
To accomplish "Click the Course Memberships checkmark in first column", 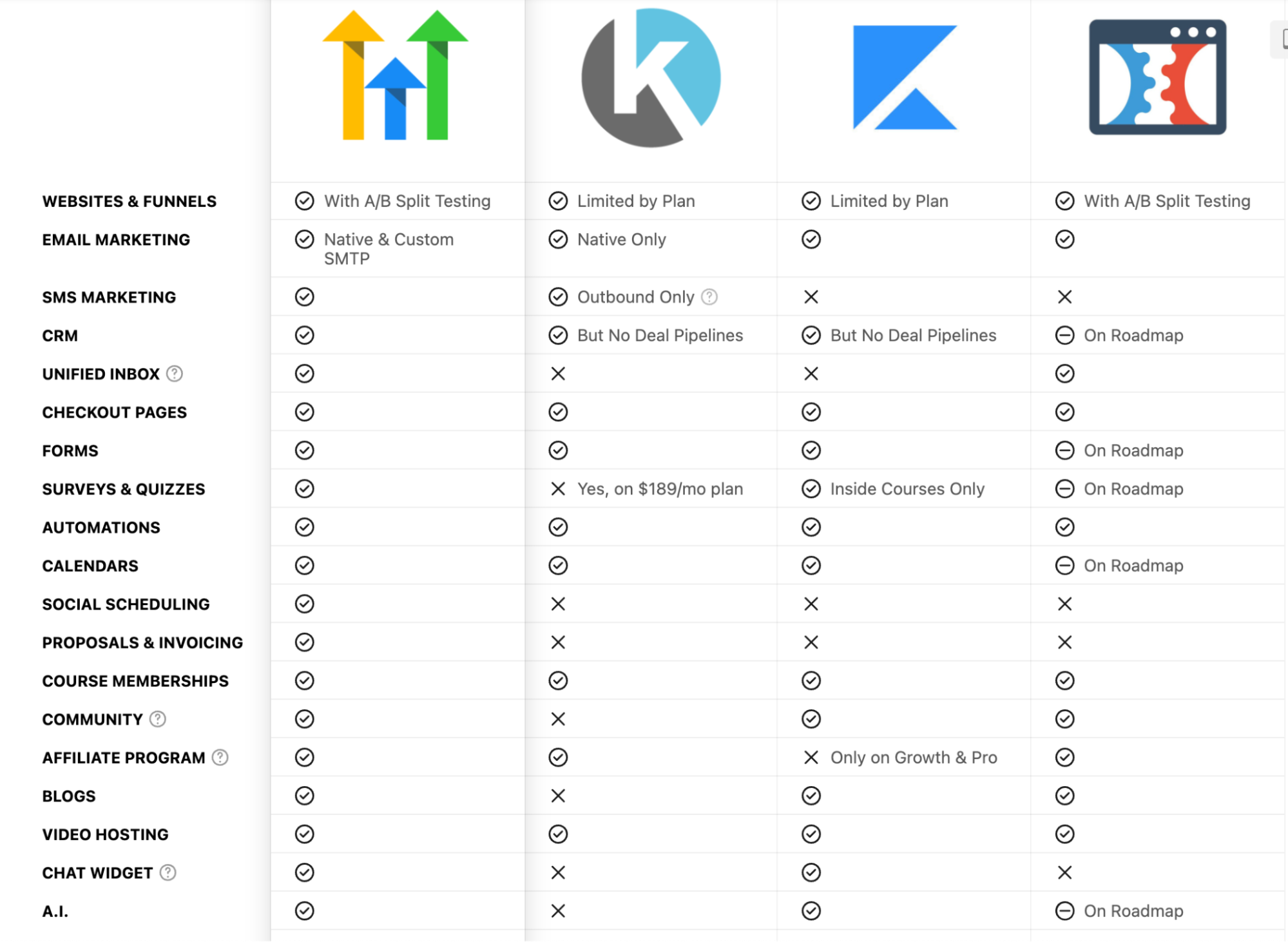I will (x=304, y=681).
